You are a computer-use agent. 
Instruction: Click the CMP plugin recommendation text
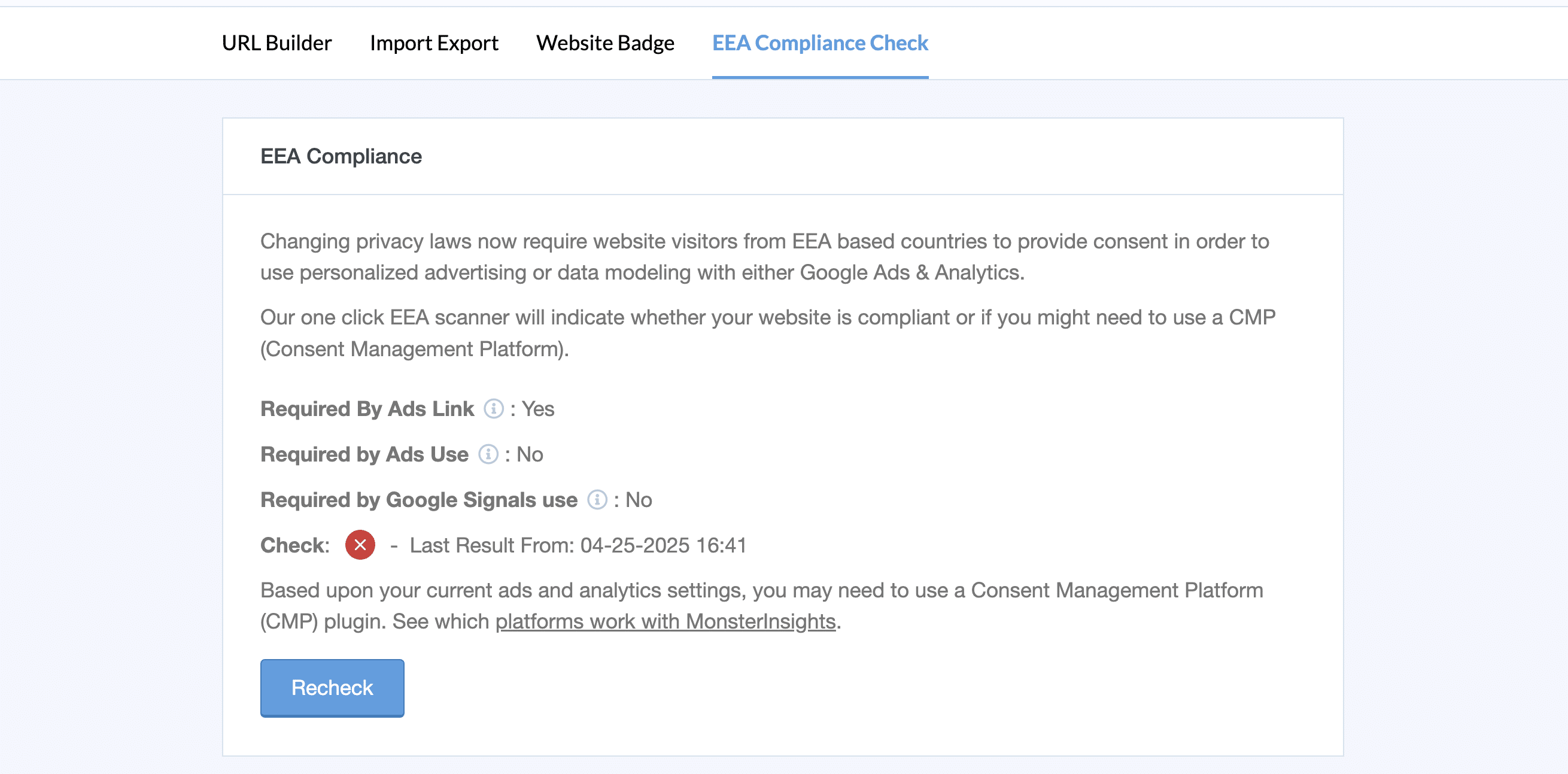tap(761, 591)
